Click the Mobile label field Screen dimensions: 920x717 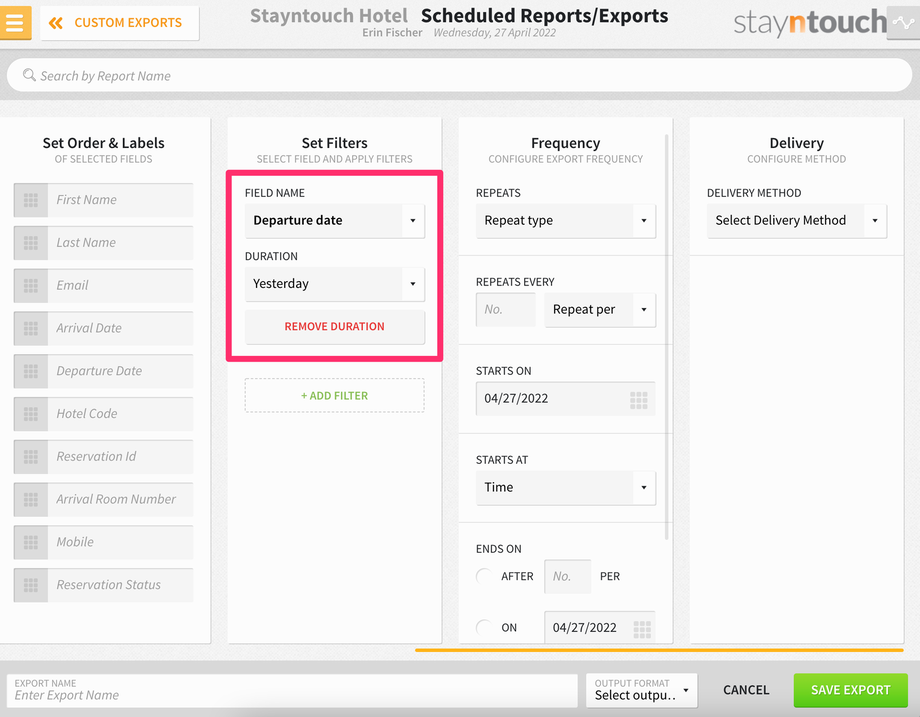[120, 543]
